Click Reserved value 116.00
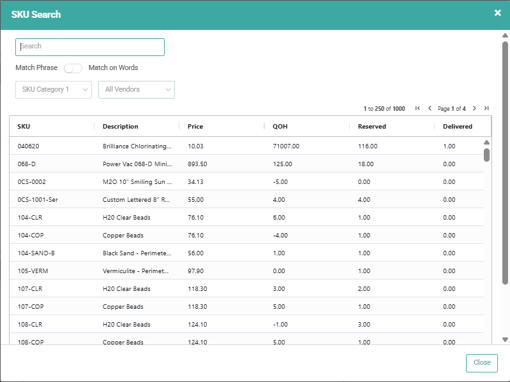The height and width of the screenshot is (382, 510). point(368,146)
